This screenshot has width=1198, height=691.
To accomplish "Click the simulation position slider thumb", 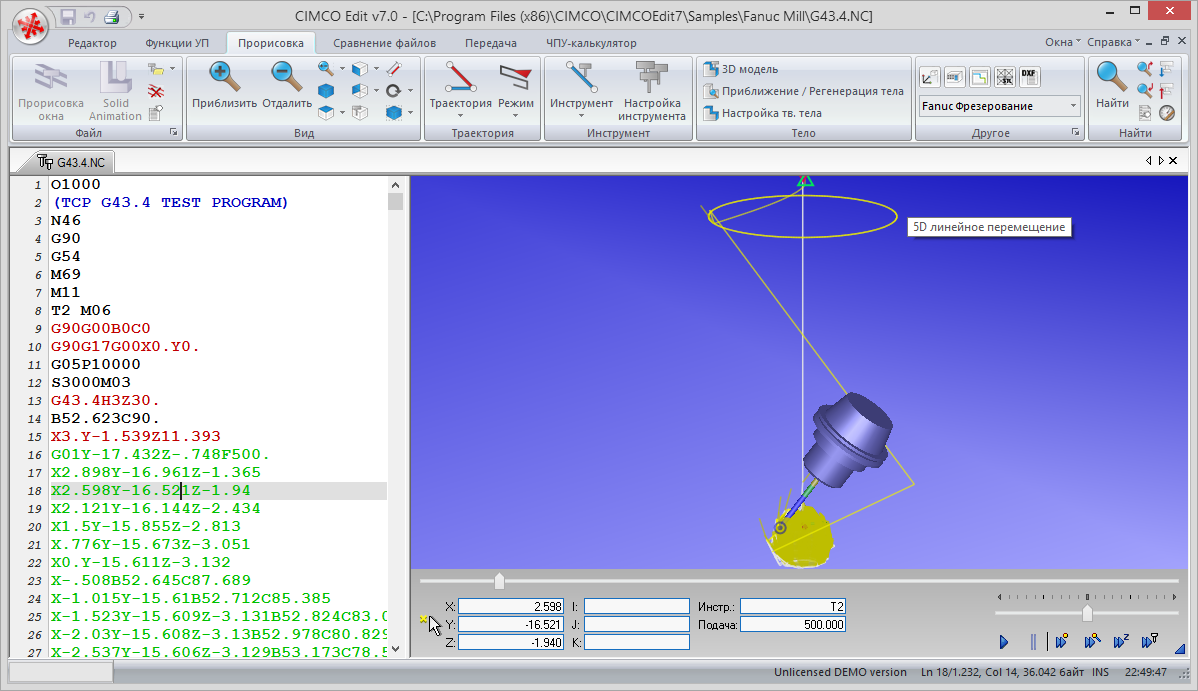I will (500, 581).
